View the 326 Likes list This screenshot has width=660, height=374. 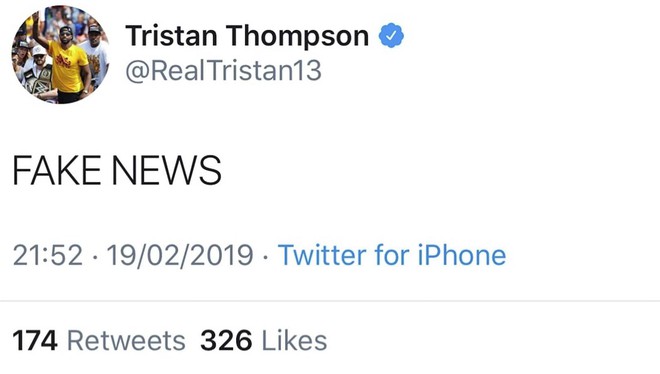click(263, 340)
